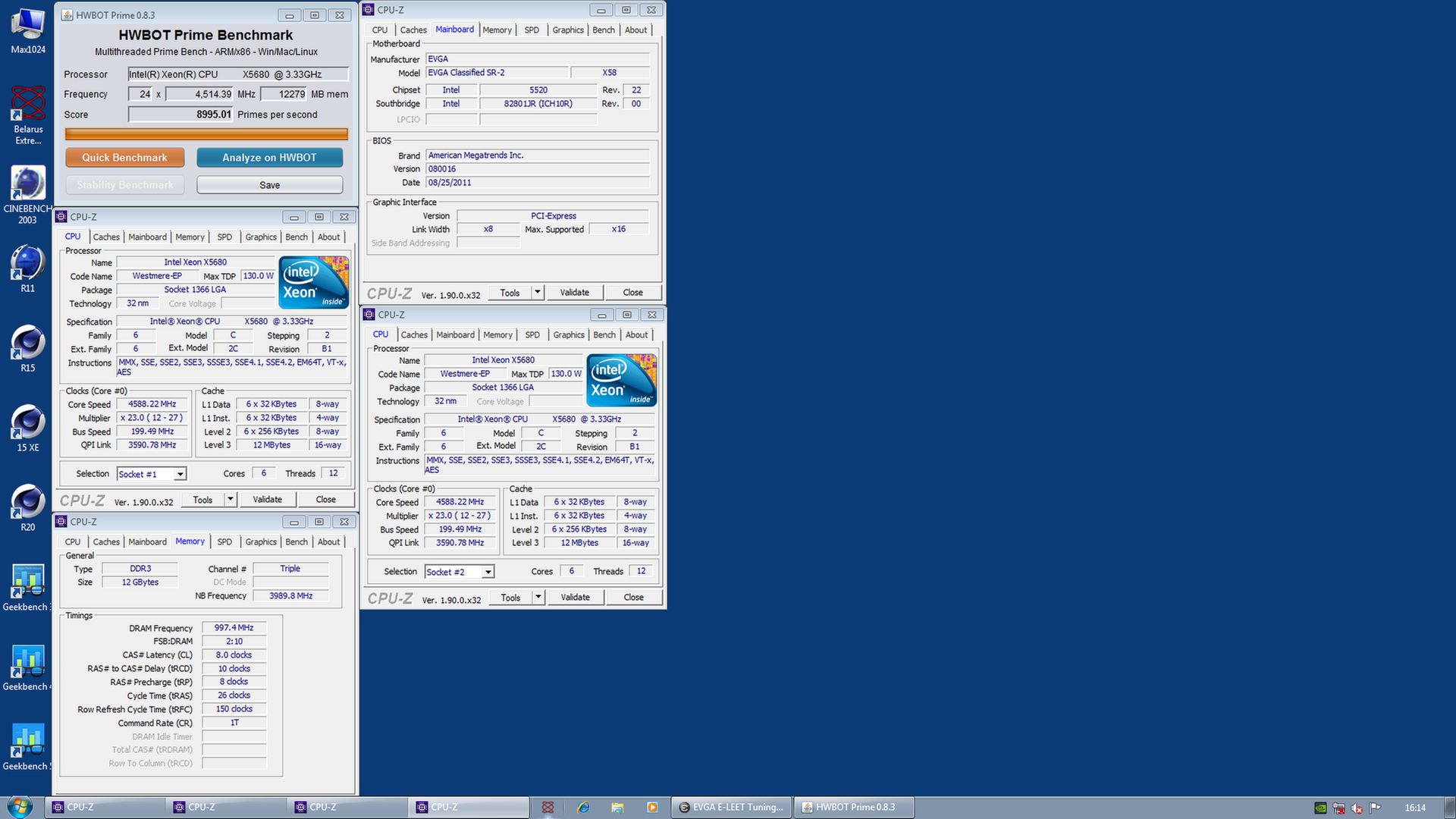Switch to Mainboard tab in Socket #2 CPU-Z

(455, 335)
